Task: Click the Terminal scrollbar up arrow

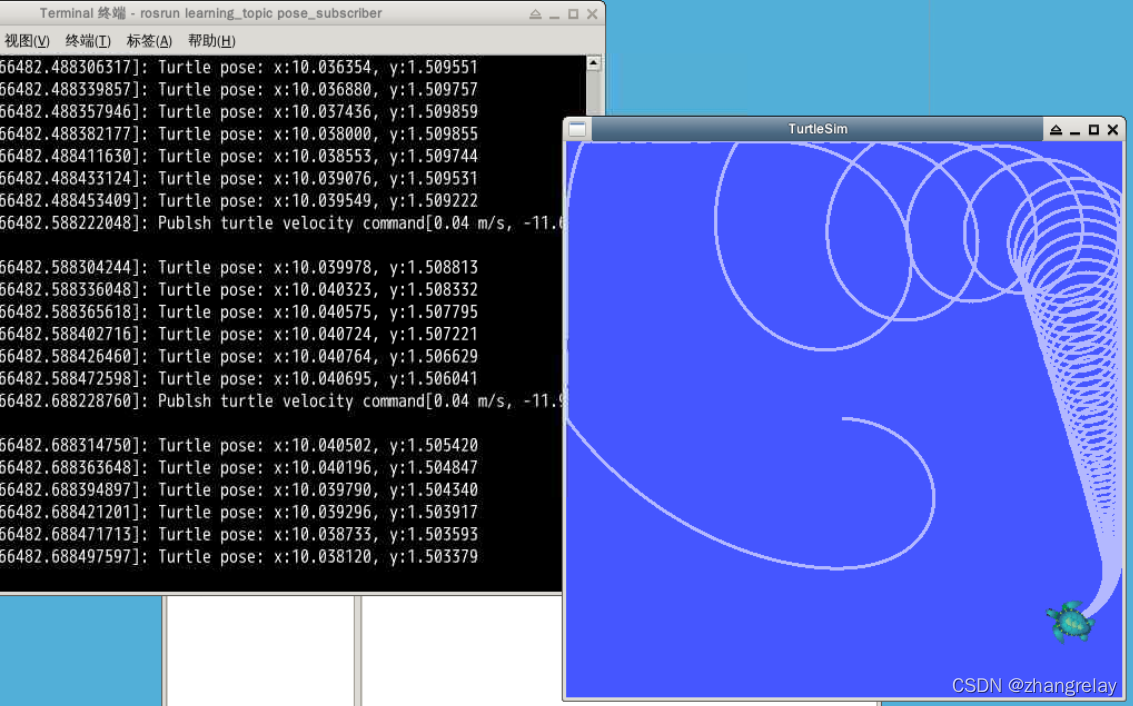Action: 593,64
